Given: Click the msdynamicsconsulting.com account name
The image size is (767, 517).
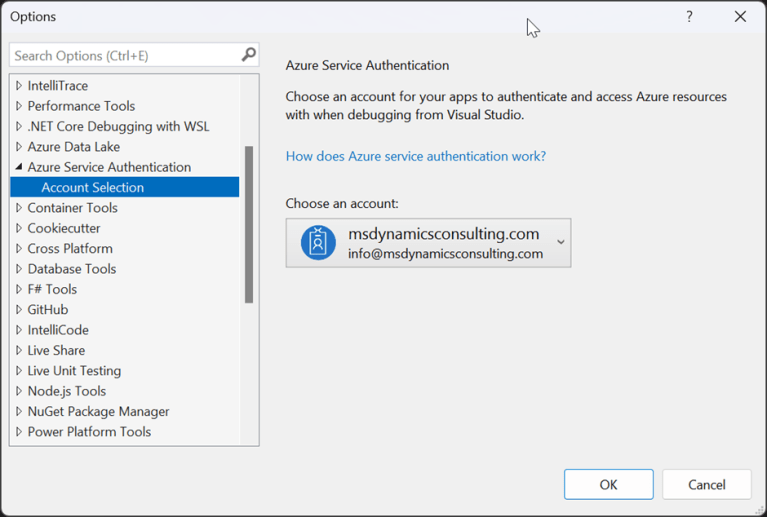Looking at the screenshot, I should tap(444, 234).
